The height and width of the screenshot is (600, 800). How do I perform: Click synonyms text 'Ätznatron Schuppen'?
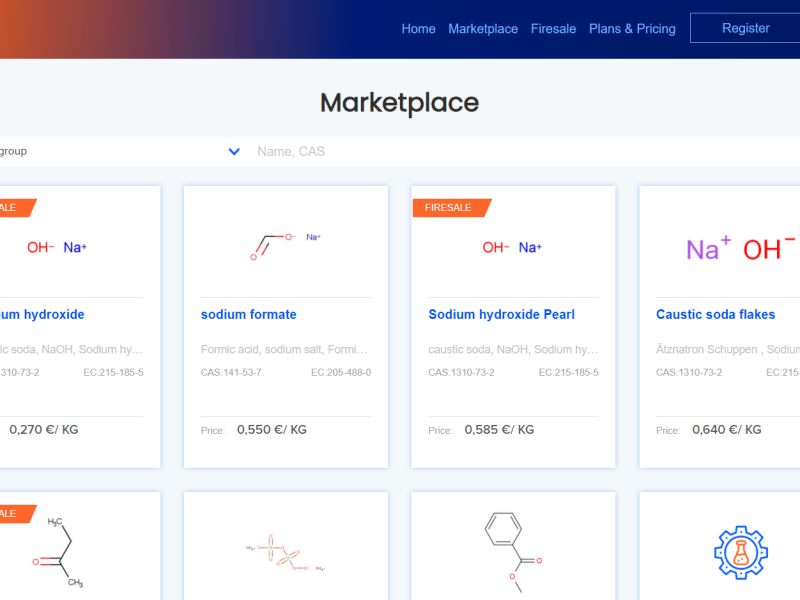click(707, 349)
